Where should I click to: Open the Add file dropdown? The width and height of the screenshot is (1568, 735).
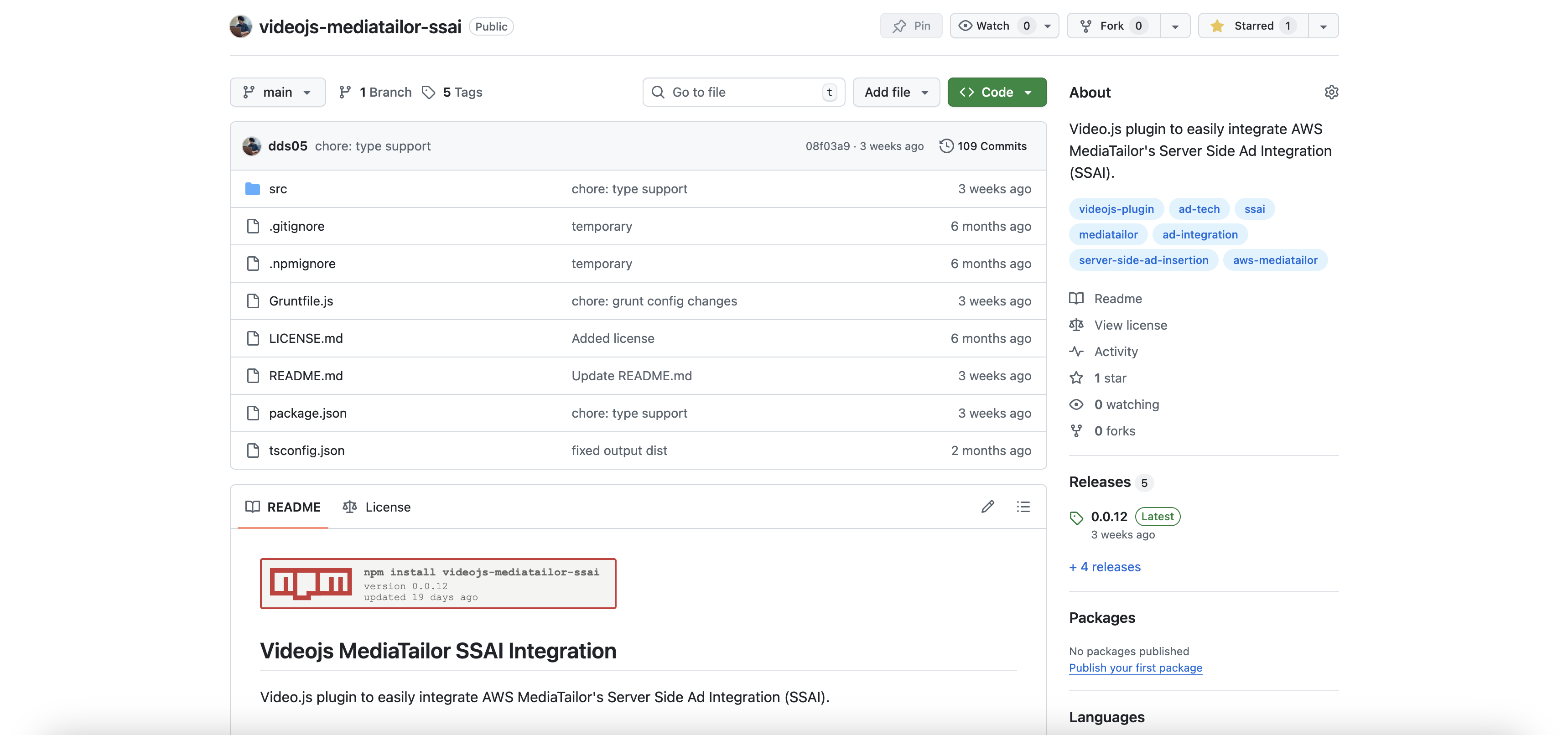point(896,92)
